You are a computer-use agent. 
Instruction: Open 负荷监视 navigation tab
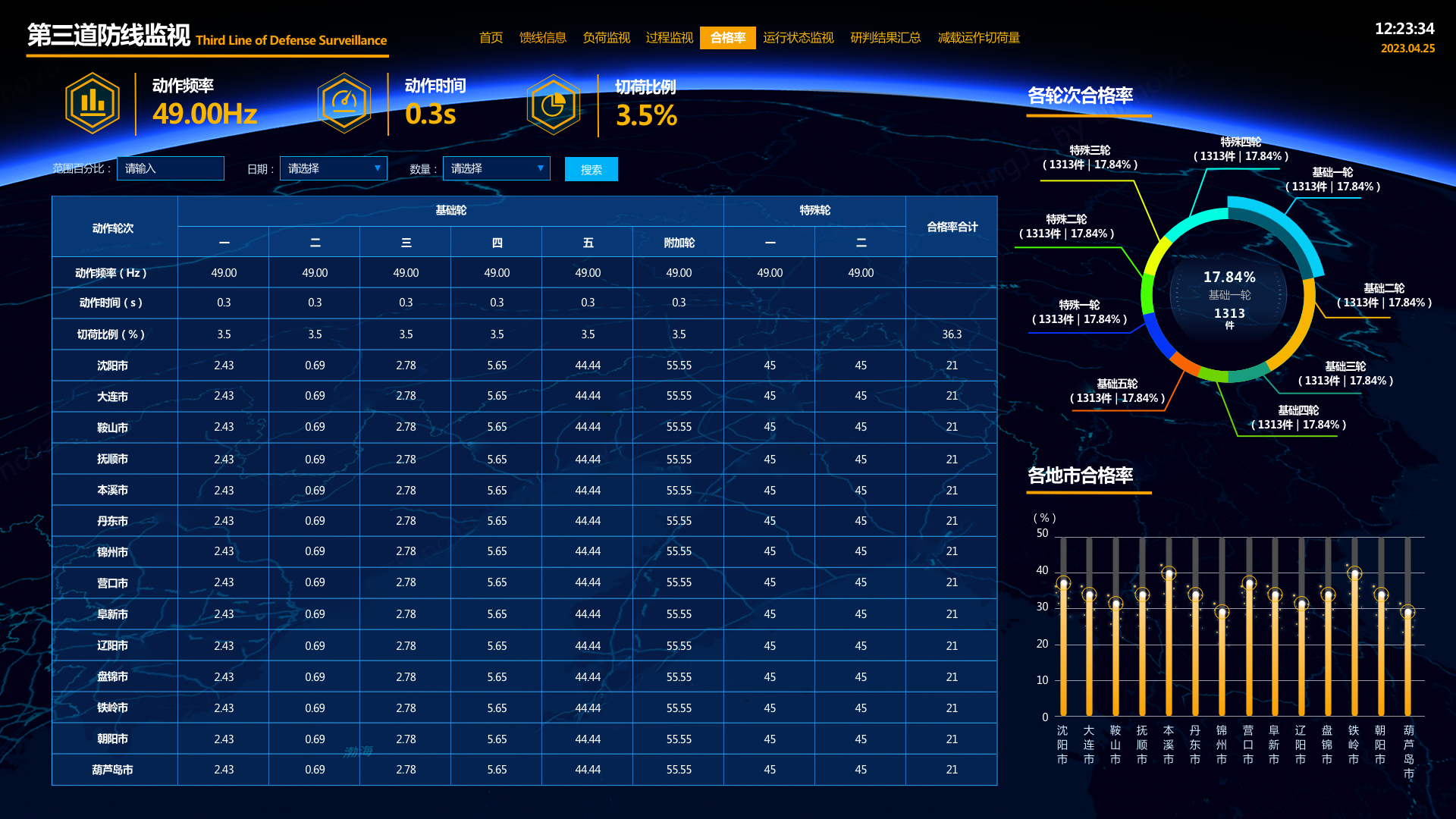[x=606, y=38]
